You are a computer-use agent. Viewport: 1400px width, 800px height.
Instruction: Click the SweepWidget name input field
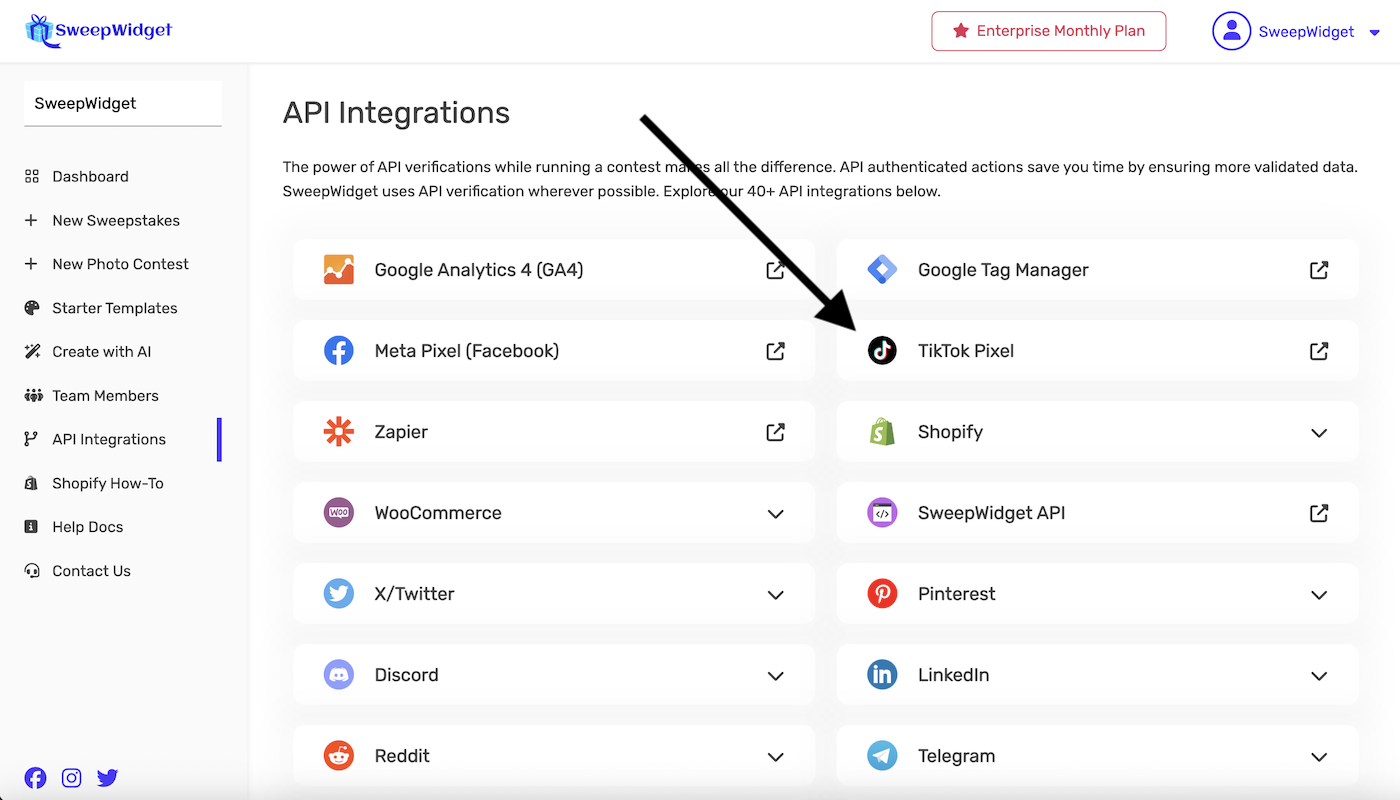point(123,104)
